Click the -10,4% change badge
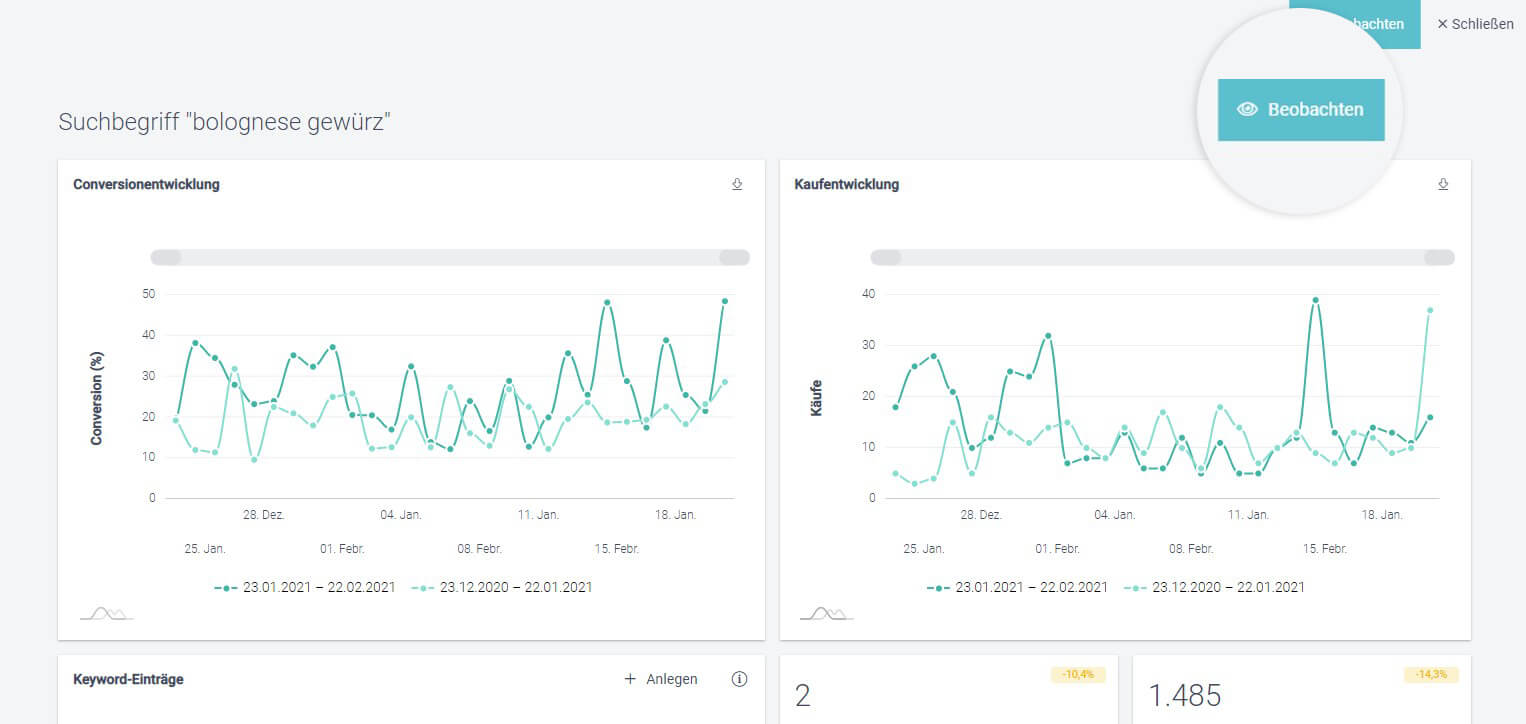The image size is (1526, 724). pos(1075,674)
